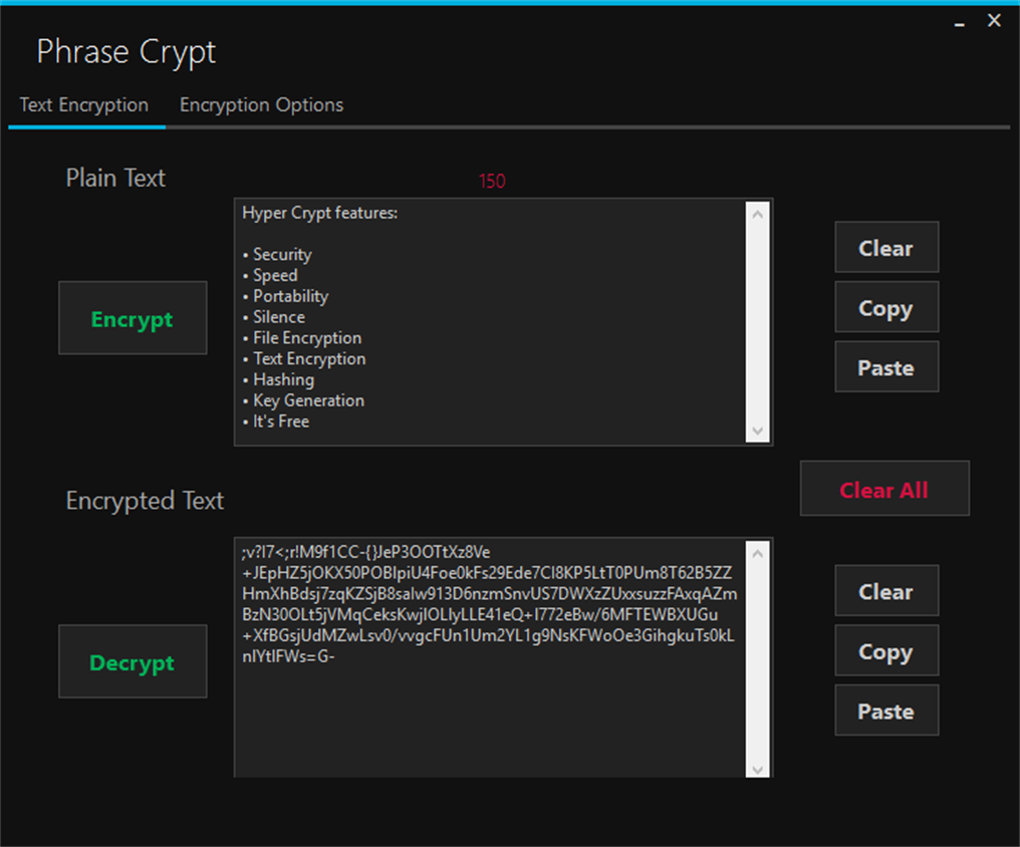Click the green Decrypt button

133,662
